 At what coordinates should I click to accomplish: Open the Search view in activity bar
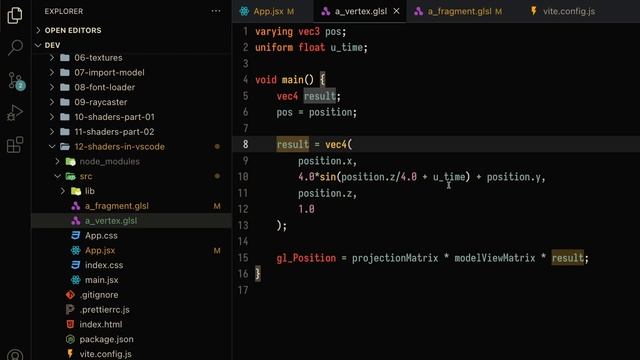[15, 47]
